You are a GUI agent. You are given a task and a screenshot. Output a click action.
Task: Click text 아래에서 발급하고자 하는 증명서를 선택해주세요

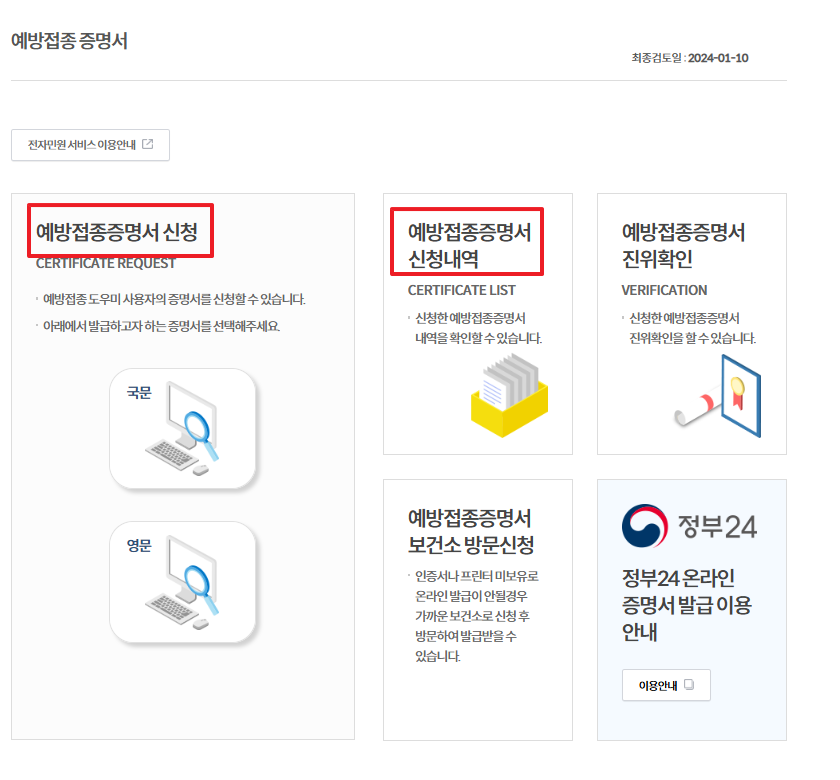[161, 326]
